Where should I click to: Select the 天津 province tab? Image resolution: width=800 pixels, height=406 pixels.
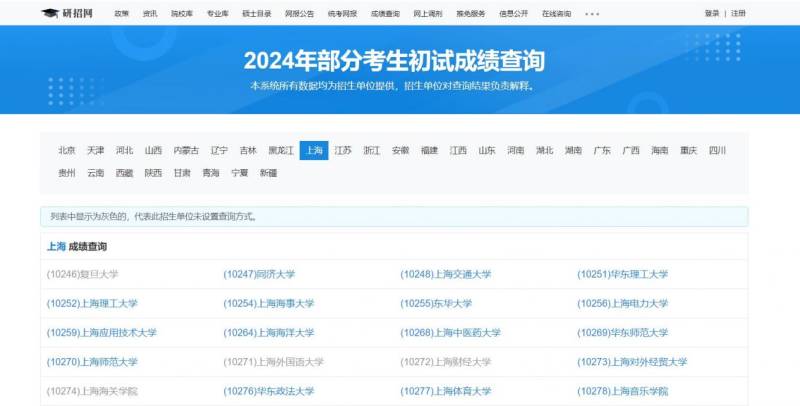[95, 150]
